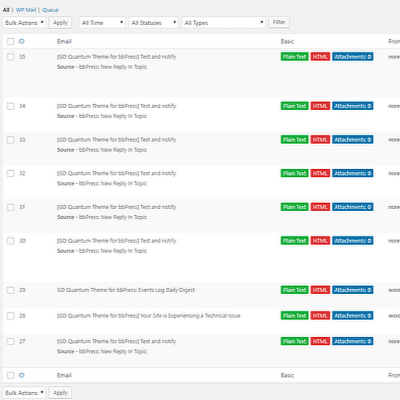Open the All Time period dropdown
The width and height of the screenshot is (400, 400).
102,23
